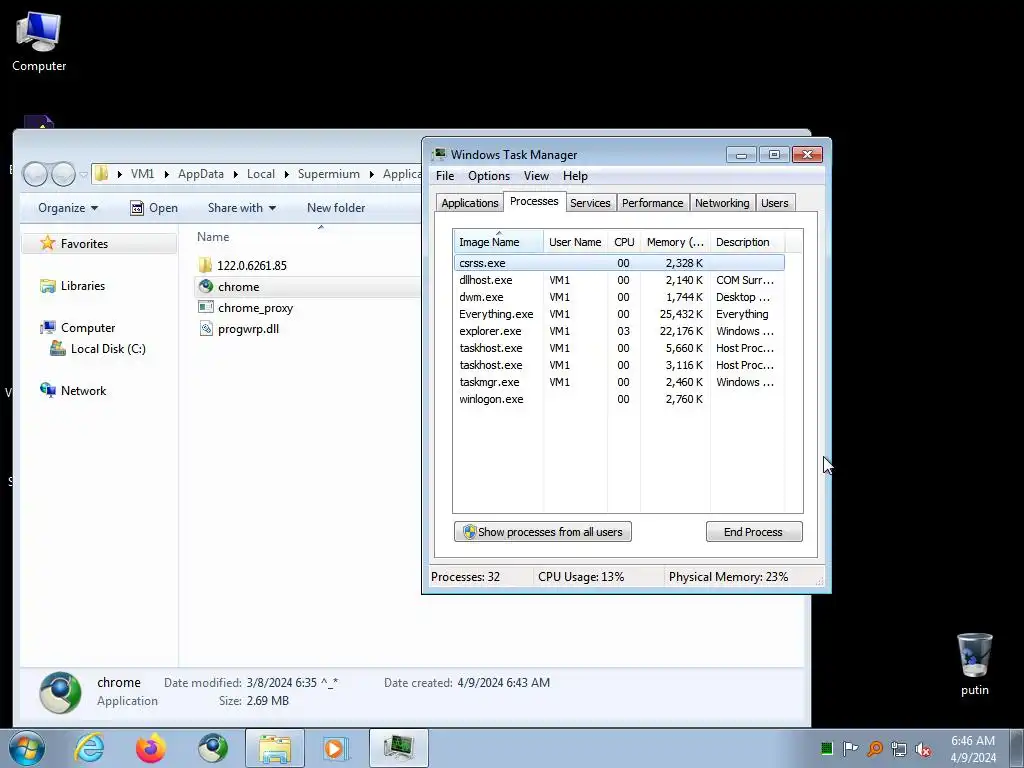This screenshot has height=768, width=1024.
Task: Sort processes by Memory column
Action: pyautogui.click(x=675, y=242)
